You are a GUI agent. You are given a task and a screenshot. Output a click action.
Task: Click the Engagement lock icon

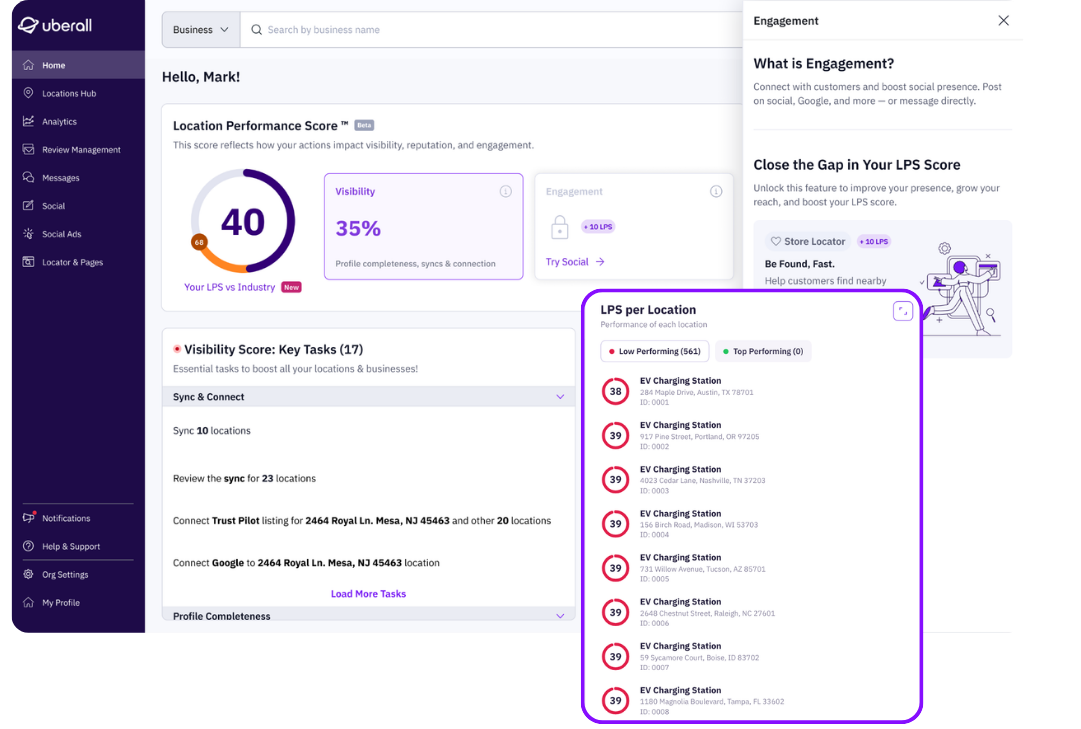560,227
